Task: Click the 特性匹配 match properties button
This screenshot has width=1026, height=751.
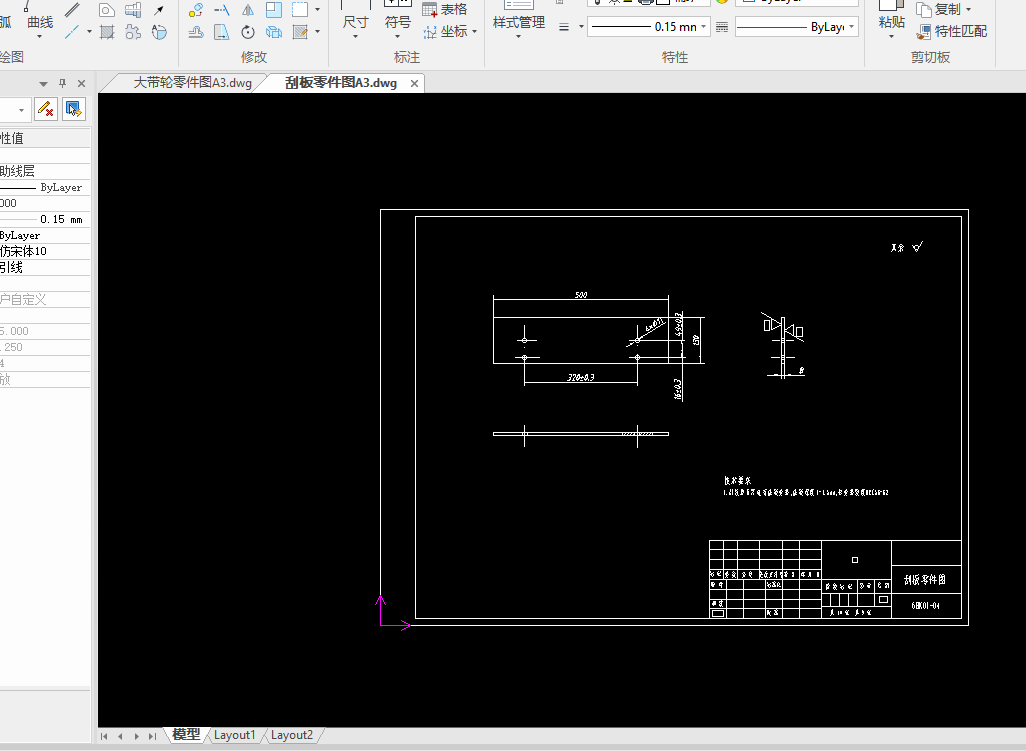Action: 952,32
